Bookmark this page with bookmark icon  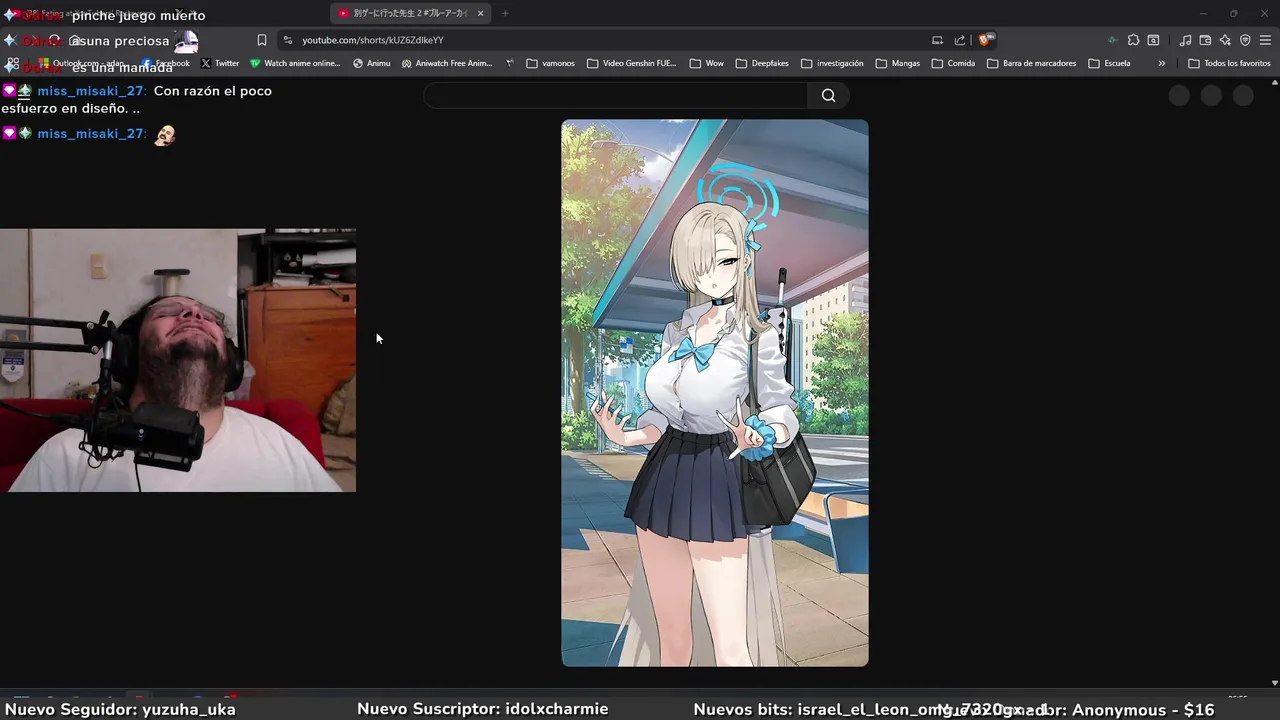pos(262,40)
